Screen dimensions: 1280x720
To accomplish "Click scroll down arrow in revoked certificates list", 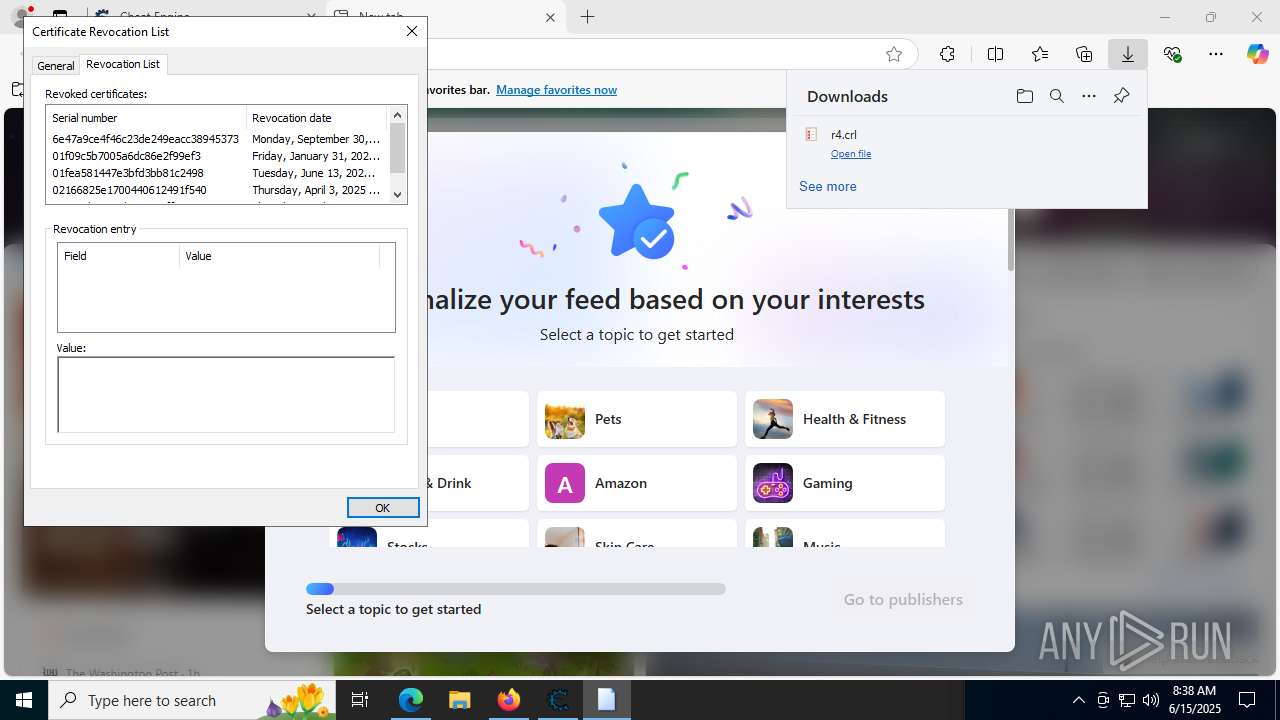I will (398, 195).
